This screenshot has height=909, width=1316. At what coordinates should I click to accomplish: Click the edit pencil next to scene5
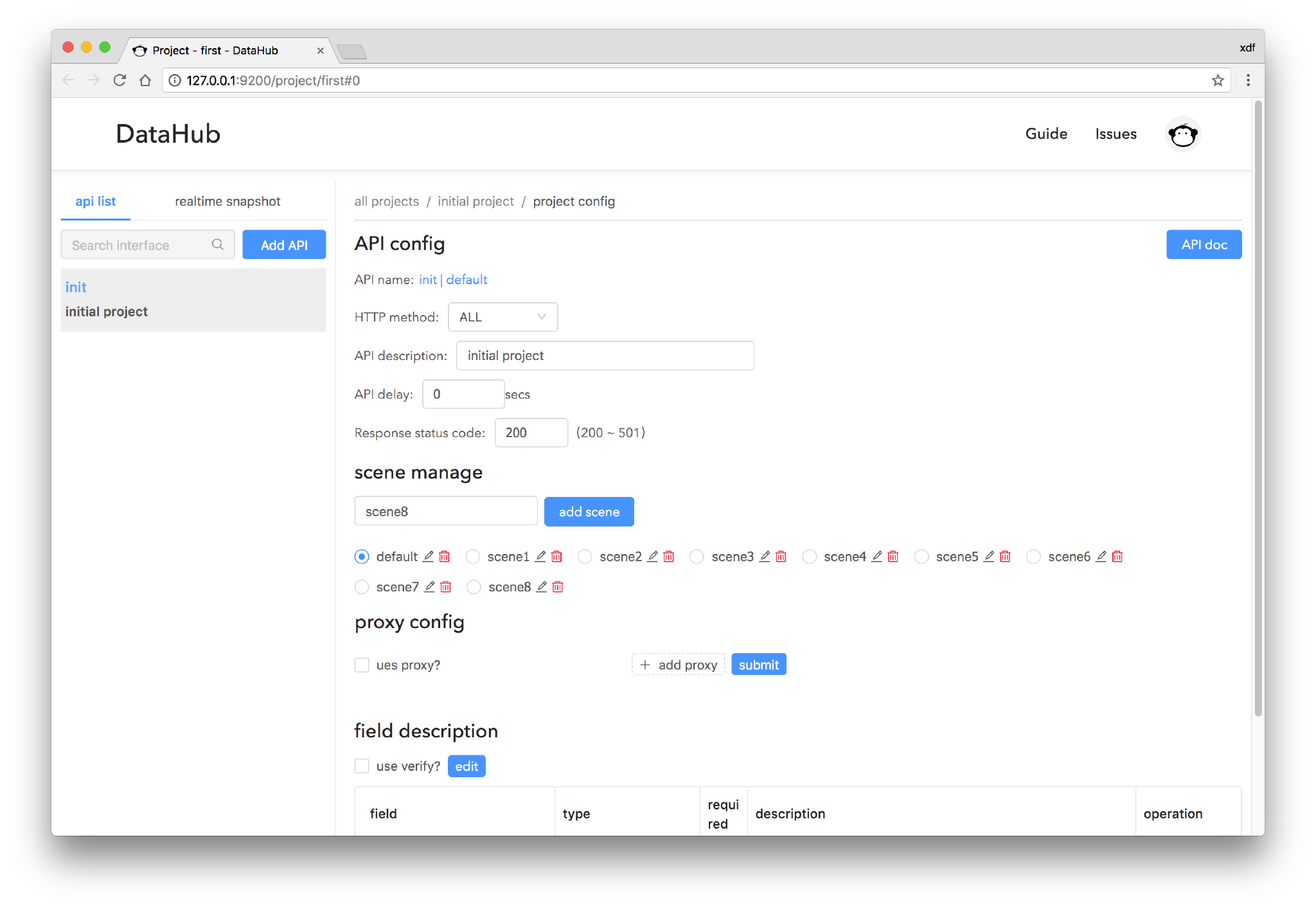point(989,556)
